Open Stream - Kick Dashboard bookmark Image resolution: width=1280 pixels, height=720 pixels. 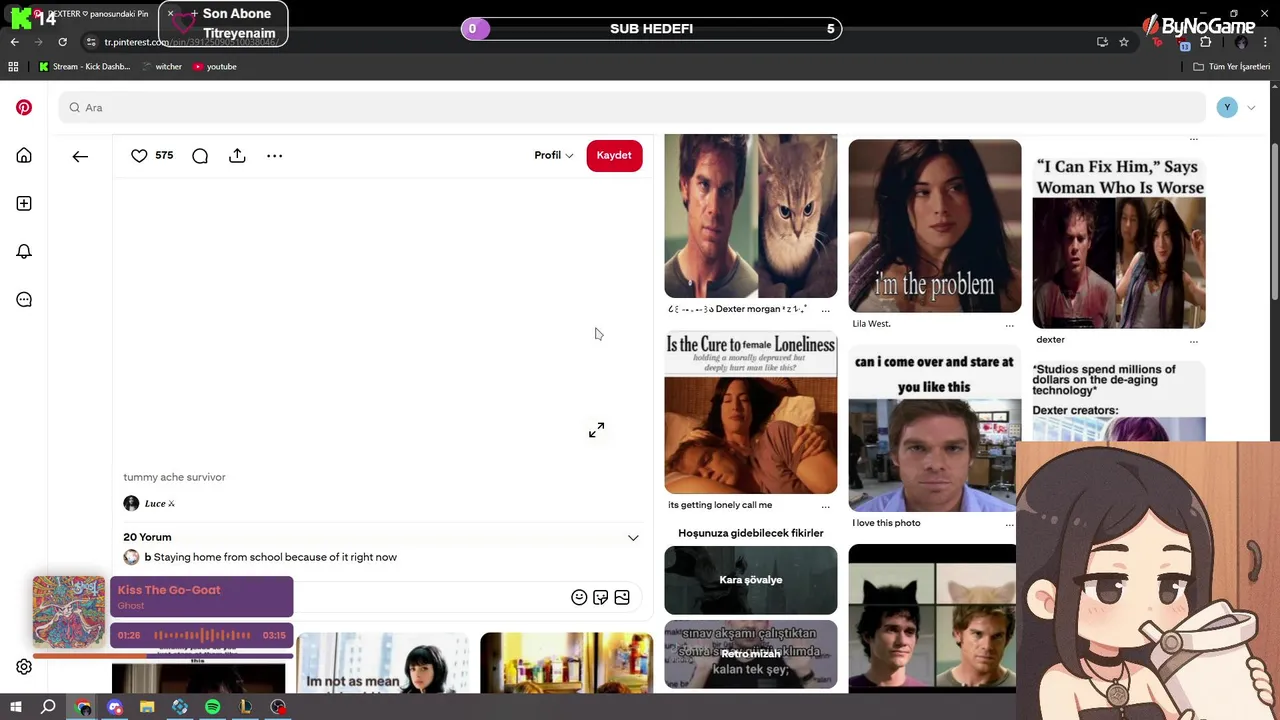[x=85, y=67]
